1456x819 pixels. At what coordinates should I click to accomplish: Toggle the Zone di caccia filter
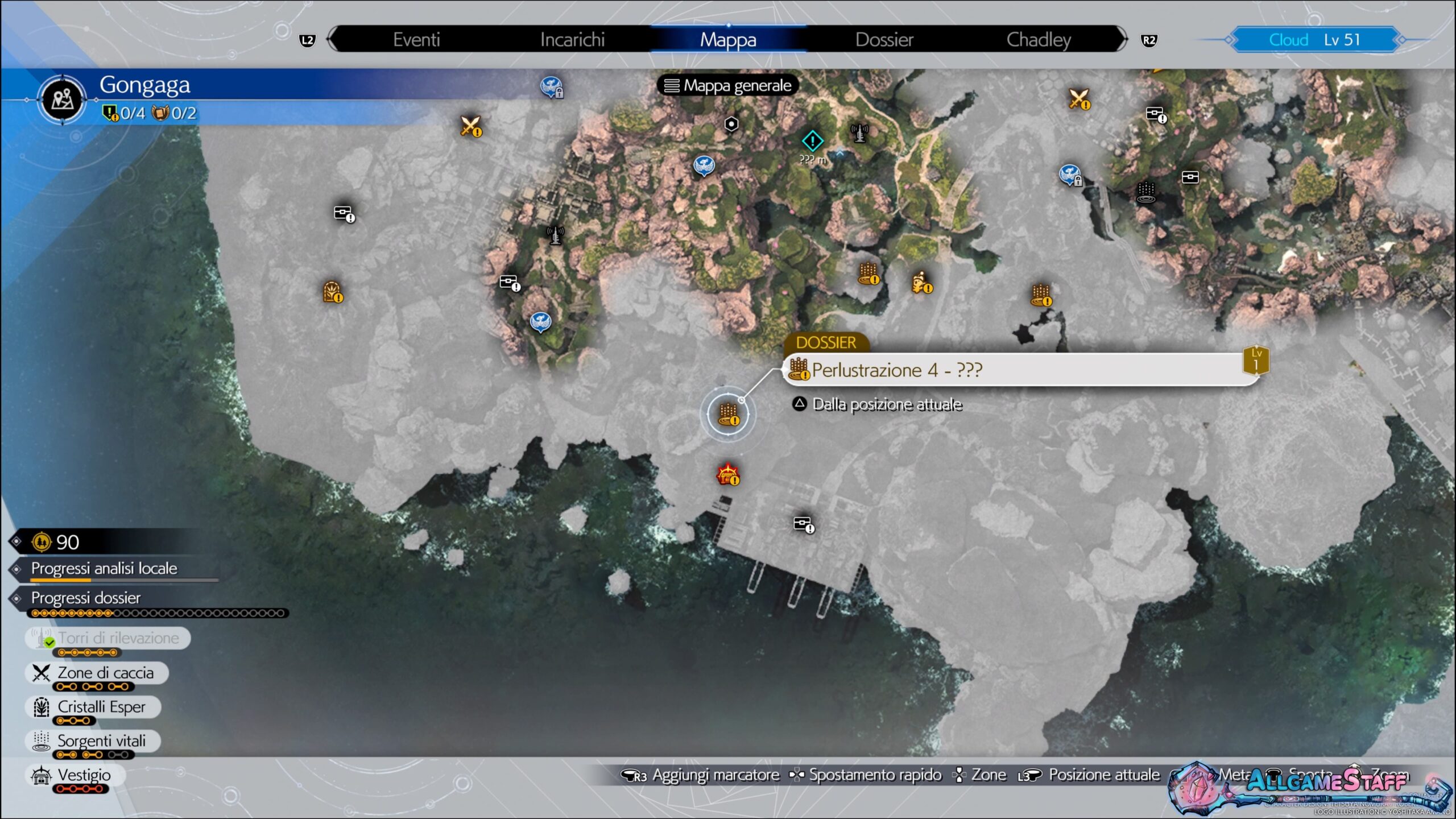pos(97,673)
